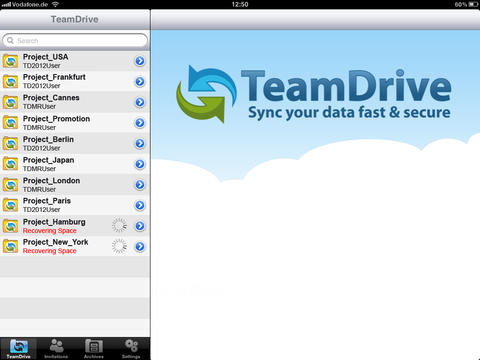480x360 pixels.
Task: Click the TDMRUser label under Project_Cannes
Action: click(x=39, y=107)
